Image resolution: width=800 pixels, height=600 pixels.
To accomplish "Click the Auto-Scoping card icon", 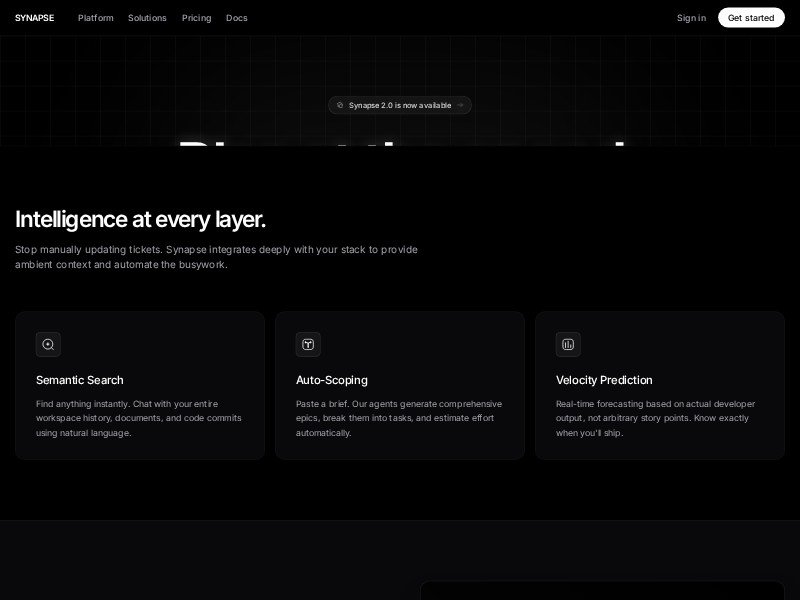I will click(308, 344).
